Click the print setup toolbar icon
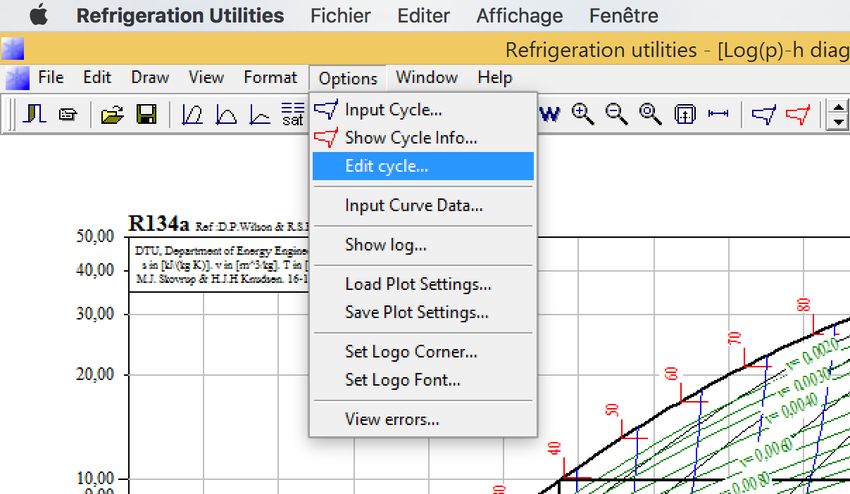This screenshot has width=850, height=494. [67, 115]
